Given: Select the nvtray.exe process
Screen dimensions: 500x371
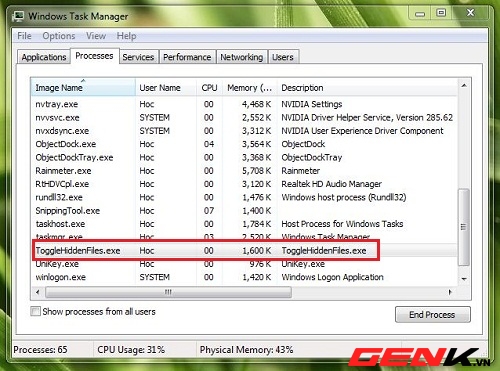Looking at the screenshot, I should tap(245, 104).
